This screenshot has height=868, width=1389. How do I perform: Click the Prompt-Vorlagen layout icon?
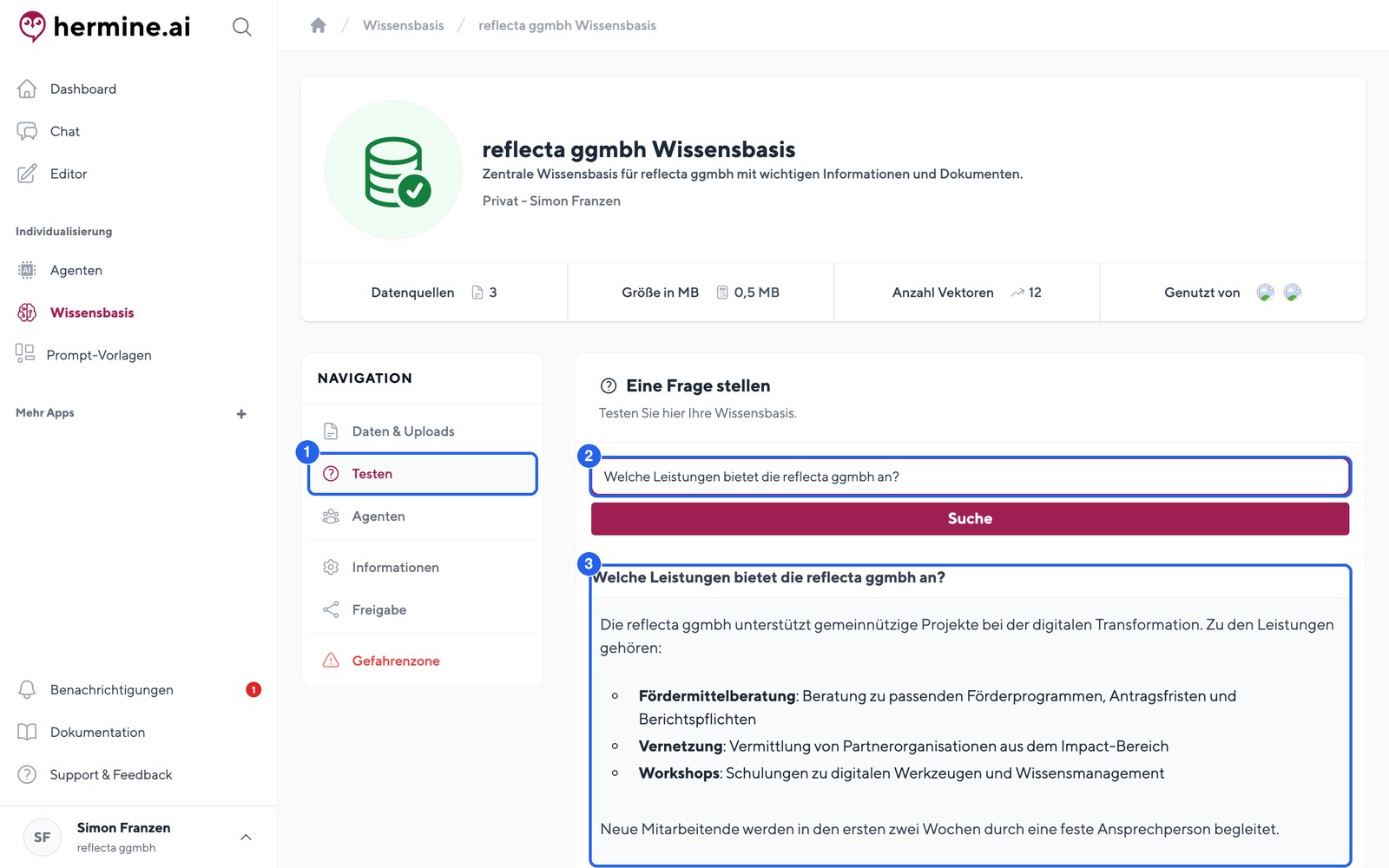25,353
